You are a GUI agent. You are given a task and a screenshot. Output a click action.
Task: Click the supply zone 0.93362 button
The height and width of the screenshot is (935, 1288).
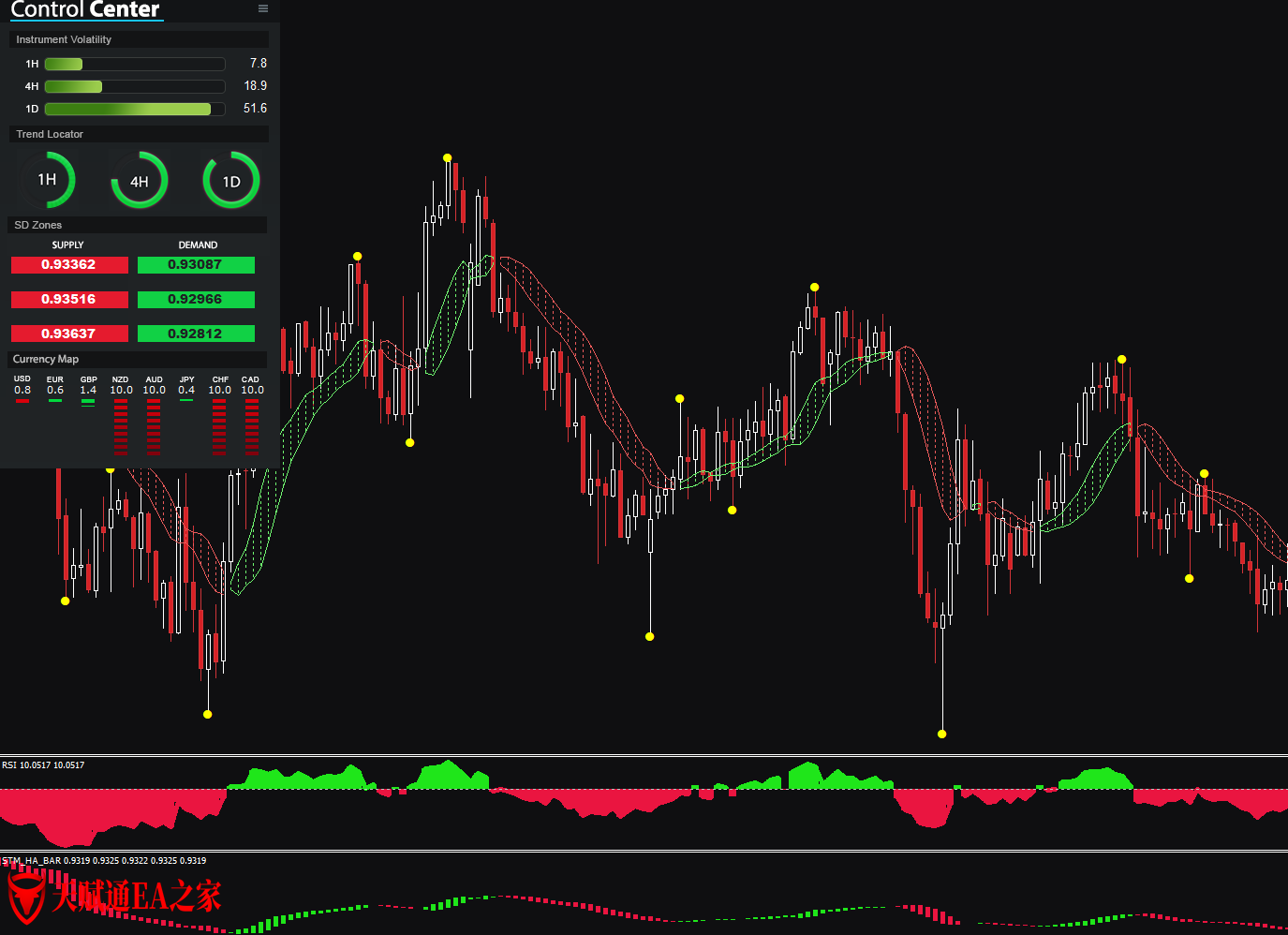point(69,265)
